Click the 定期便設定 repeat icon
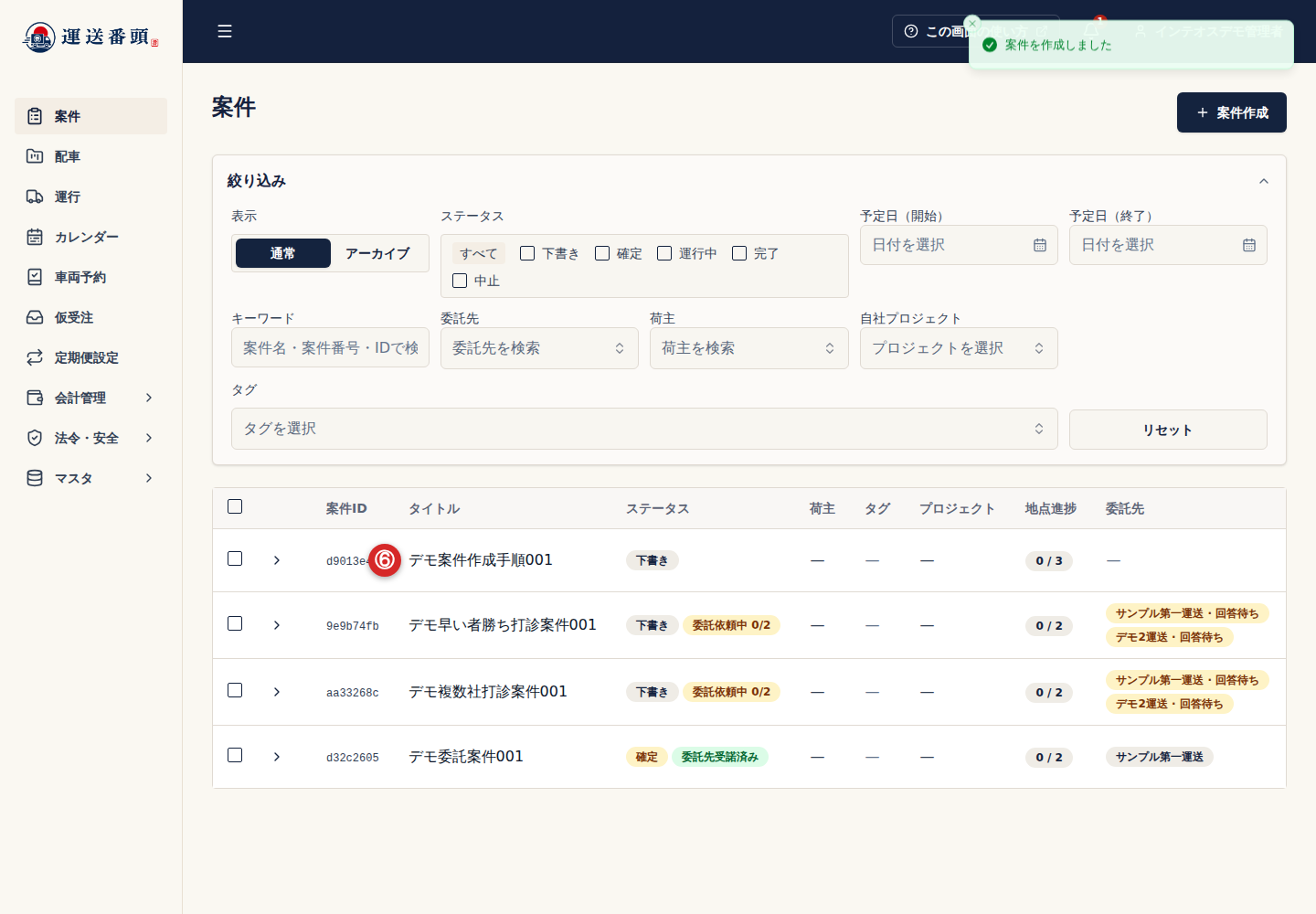Image resolution: width=1316 pixels, height=914 pixels. [x=35, y=357]
